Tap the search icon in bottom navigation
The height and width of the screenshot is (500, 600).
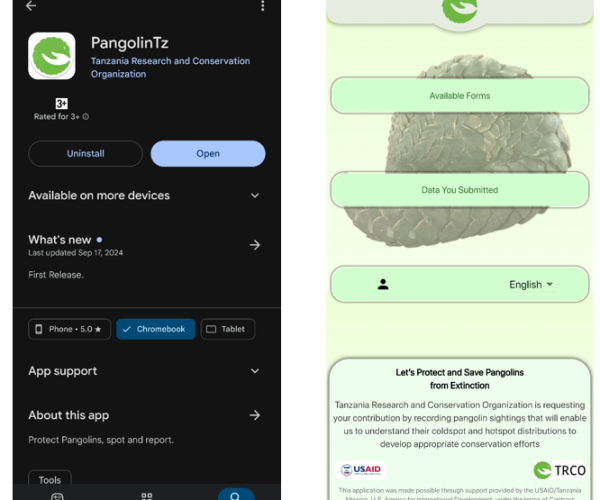coord(235,495)
